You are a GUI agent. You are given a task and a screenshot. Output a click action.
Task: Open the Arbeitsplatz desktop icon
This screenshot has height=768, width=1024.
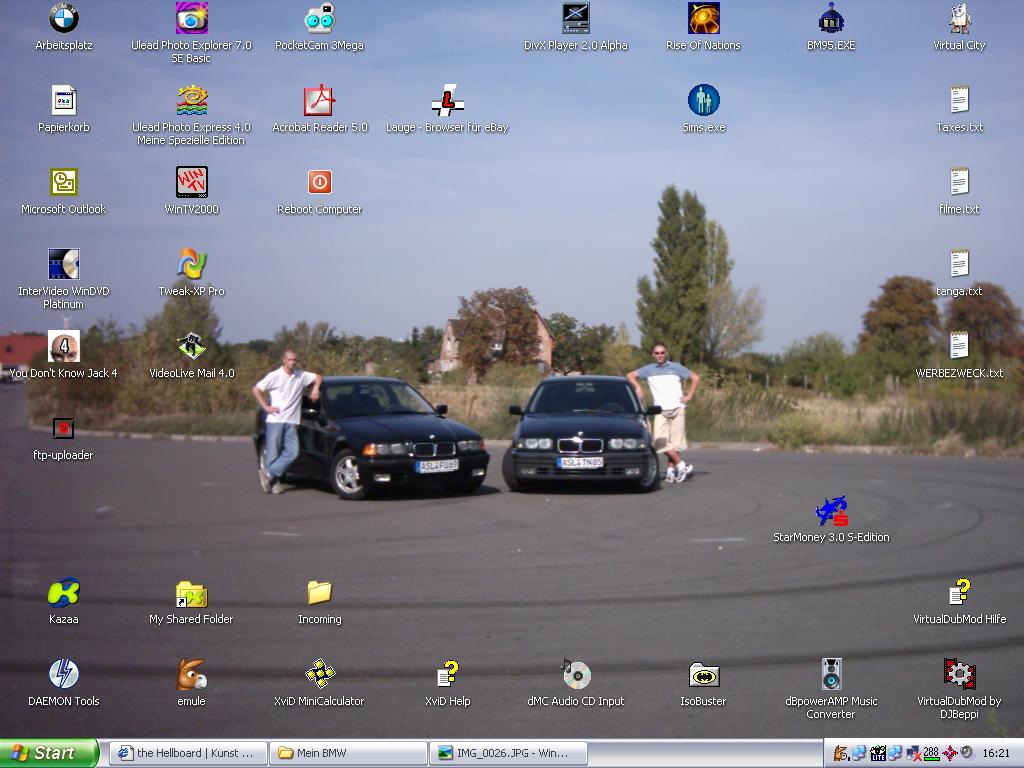pyautogui.click(x=63, y=19)
